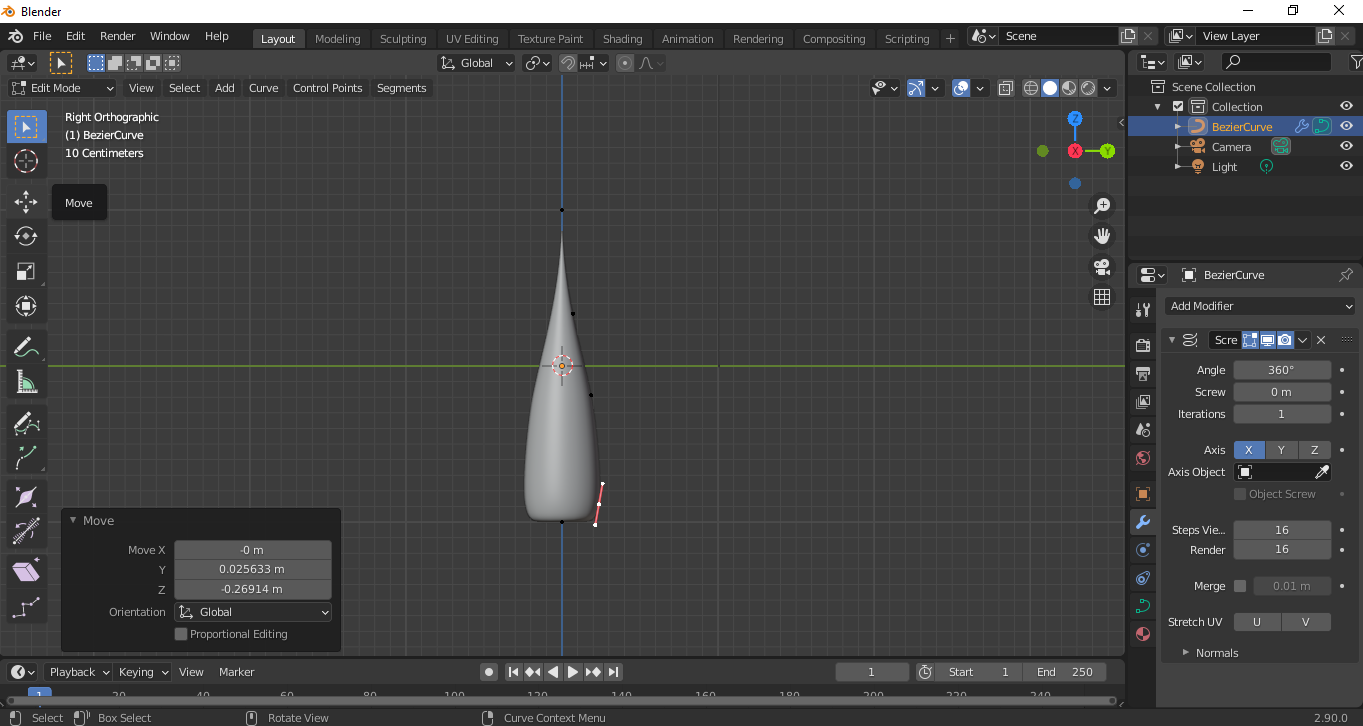Open the World Properties tab
The image size is (1363, 726).
click(x=1142, y=458)
